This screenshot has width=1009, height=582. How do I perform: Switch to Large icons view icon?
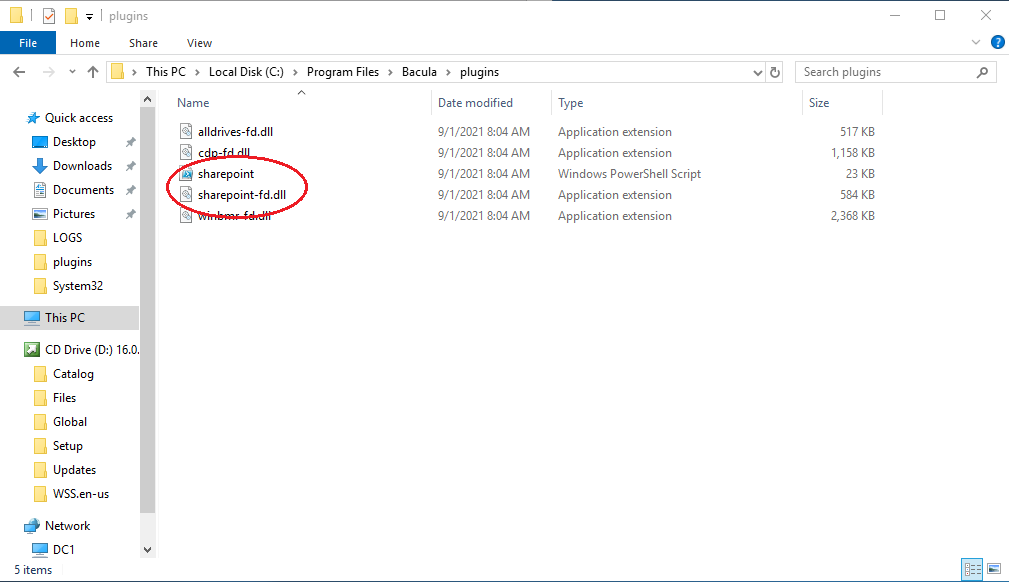pyautogui.click(x=994, y=569)
